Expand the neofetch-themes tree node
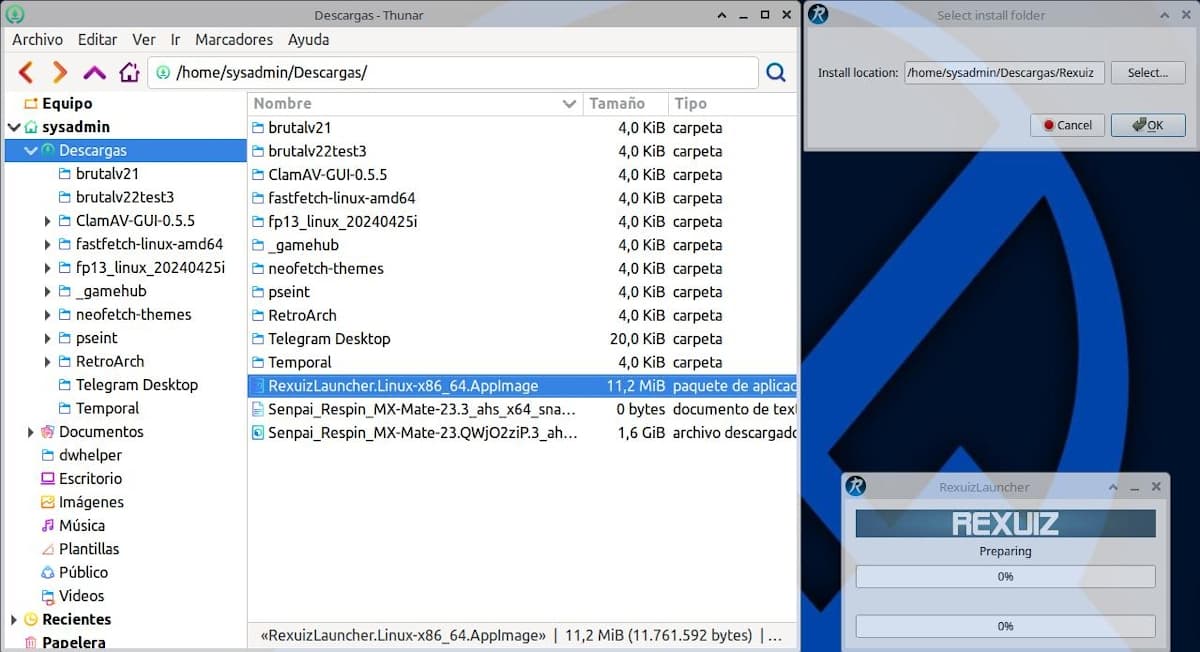 pos(47,315)
